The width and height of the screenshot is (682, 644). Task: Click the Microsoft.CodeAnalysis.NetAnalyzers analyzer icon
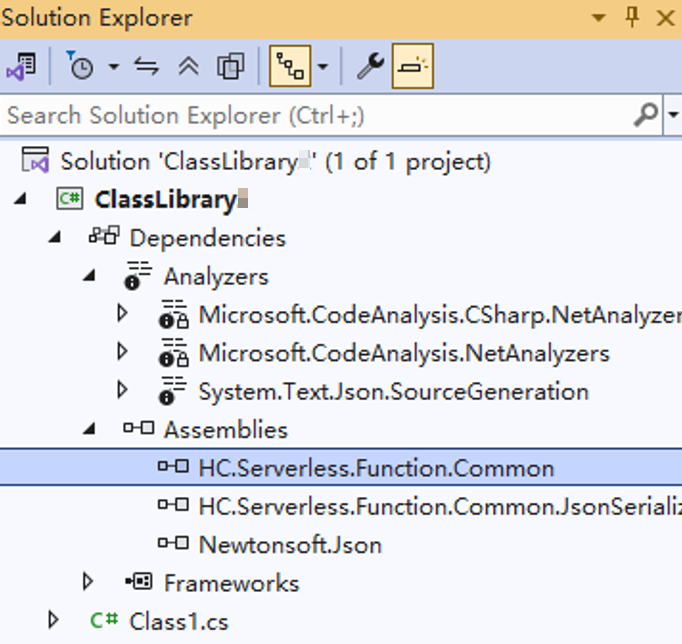click(173, 353)
